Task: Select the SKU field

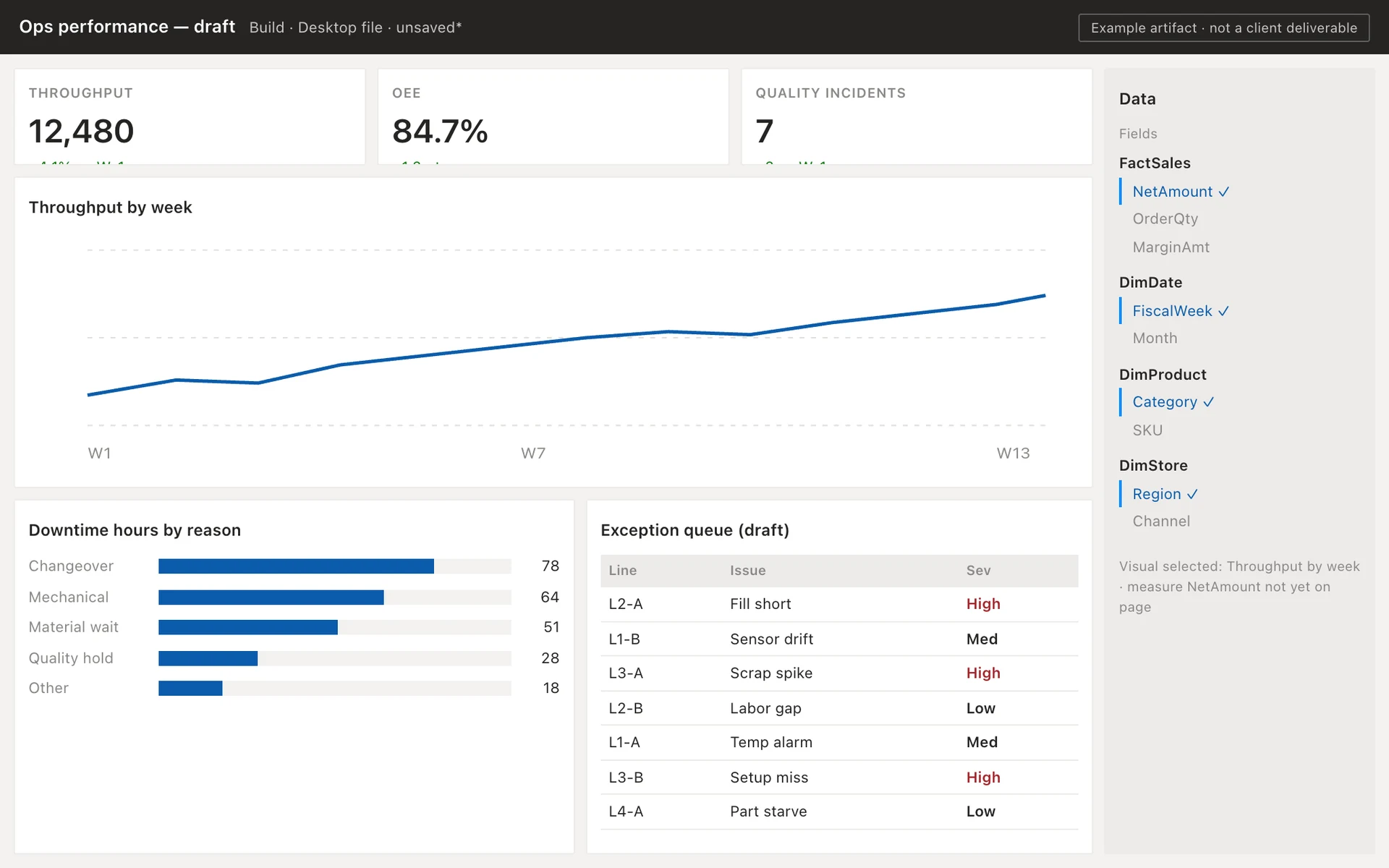Action: (1147, 430)
